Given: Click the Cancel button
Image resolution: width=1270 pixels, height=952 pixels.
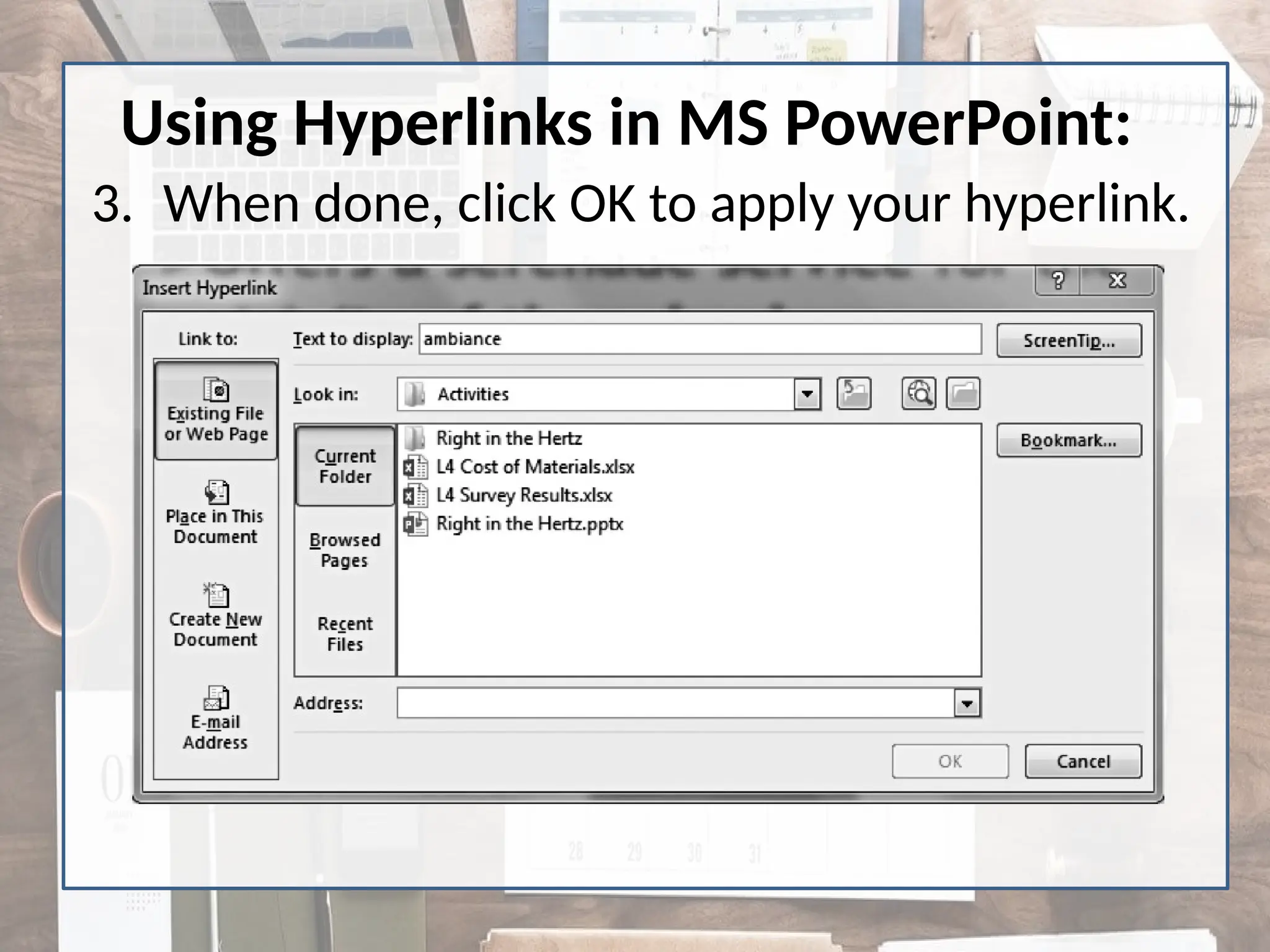Looking at the screenshot, I should click(x=1083, y=761).
